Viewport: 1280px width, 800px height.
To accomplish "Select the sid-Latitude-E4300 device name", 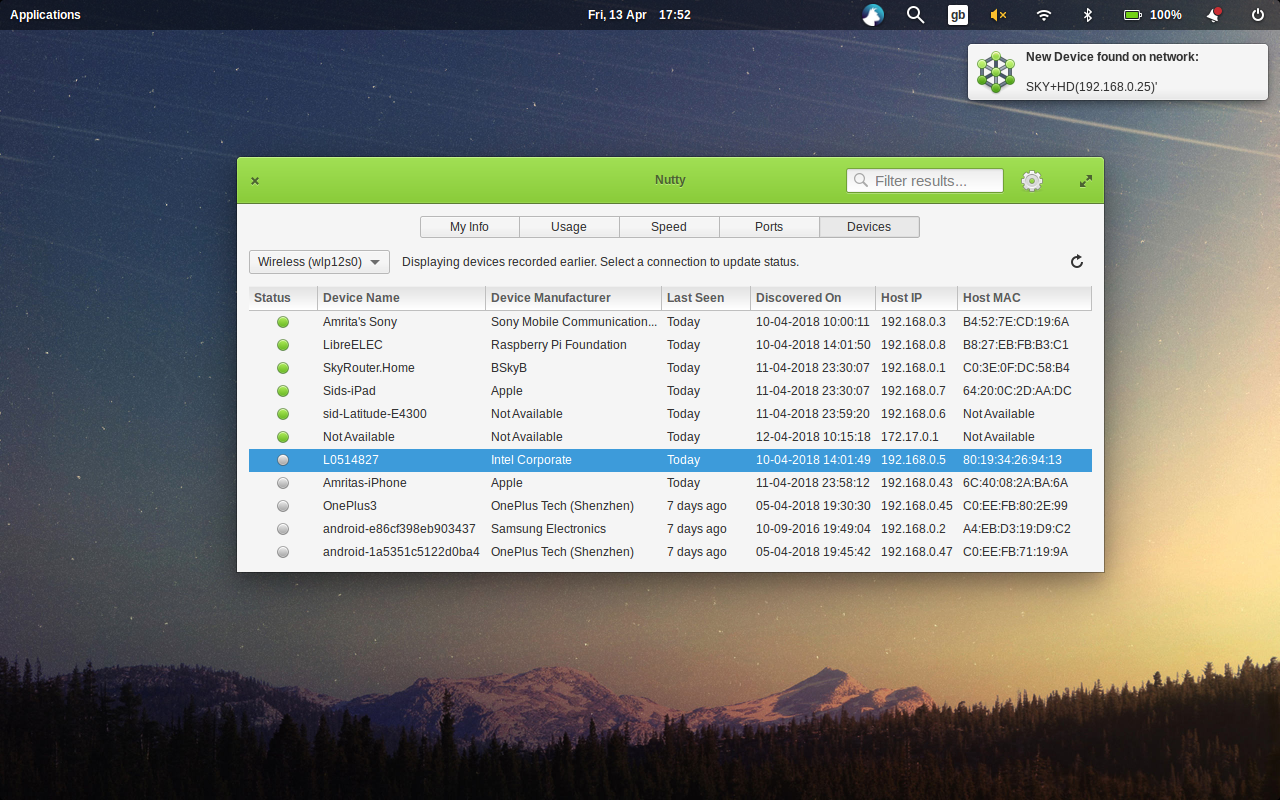I will (x=375, y=414).
